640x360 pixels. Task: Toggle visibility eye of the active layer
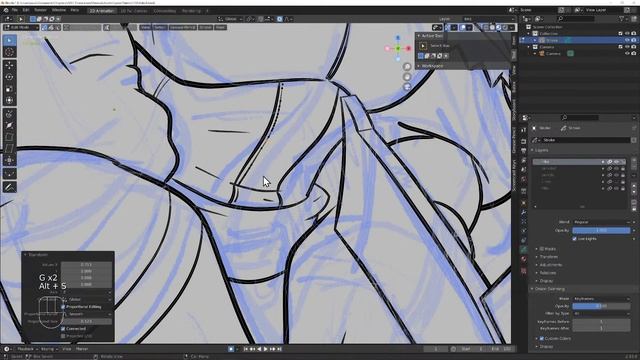click(616, 162)
